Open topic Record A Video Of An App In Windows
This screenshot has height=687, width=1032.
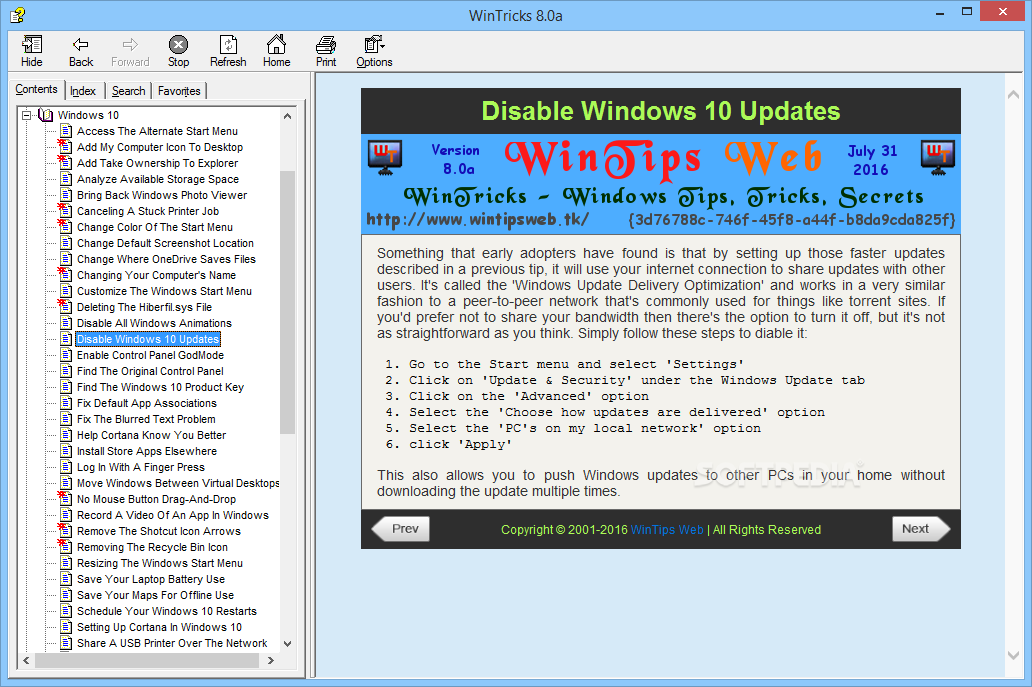(x=172, y=515)
